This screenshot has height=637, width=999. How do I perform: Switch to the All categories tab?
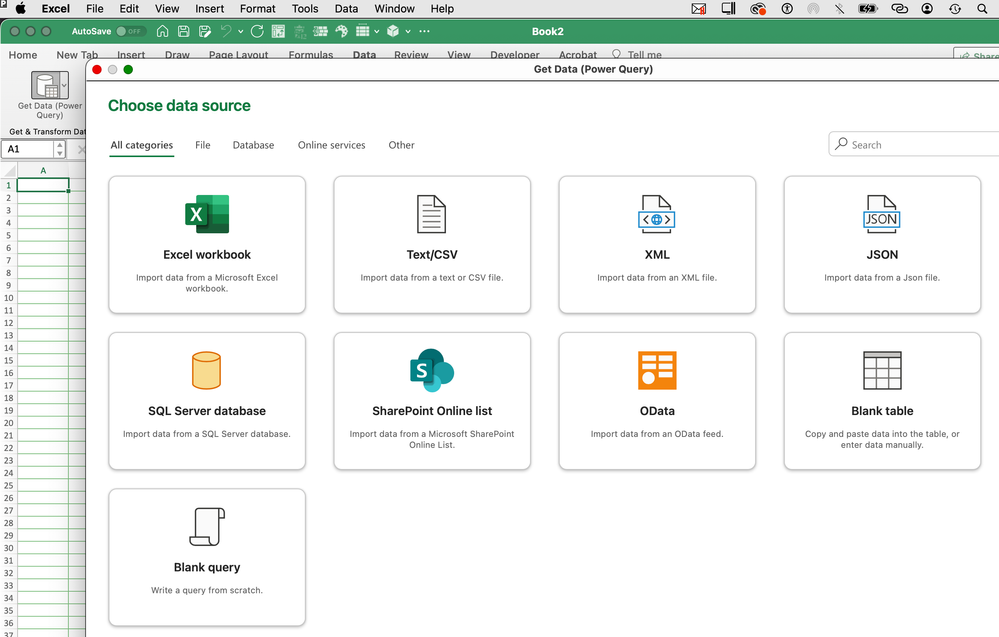point(141,145)
